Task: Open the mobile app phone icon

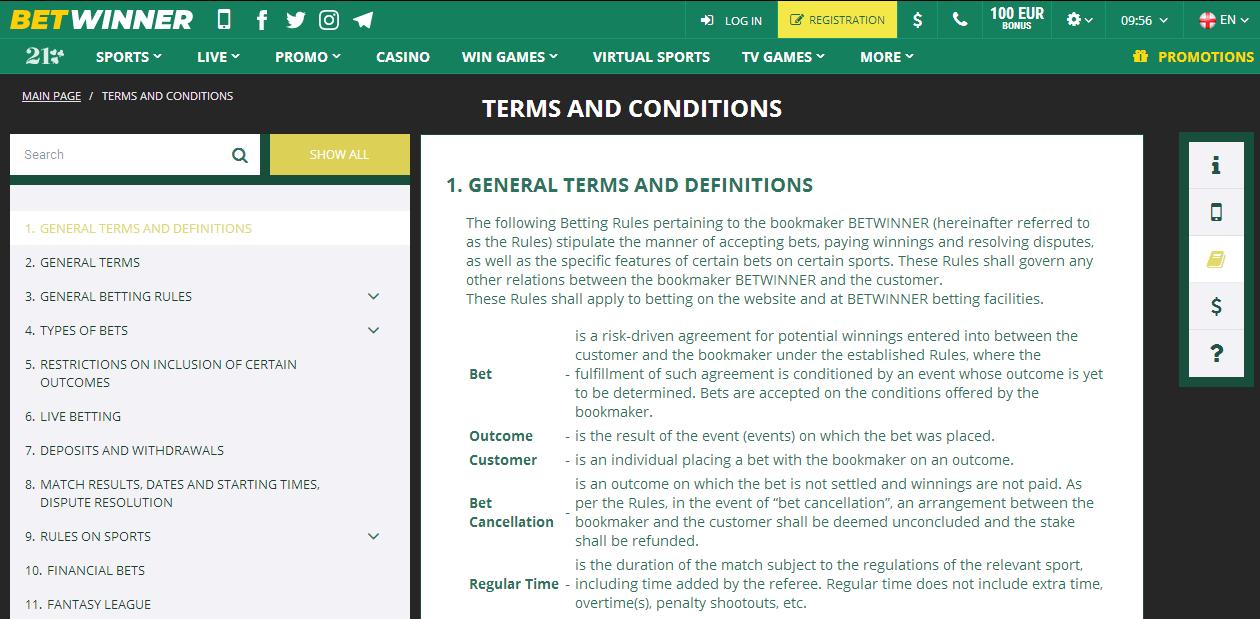Action: [x=224, y=19]
